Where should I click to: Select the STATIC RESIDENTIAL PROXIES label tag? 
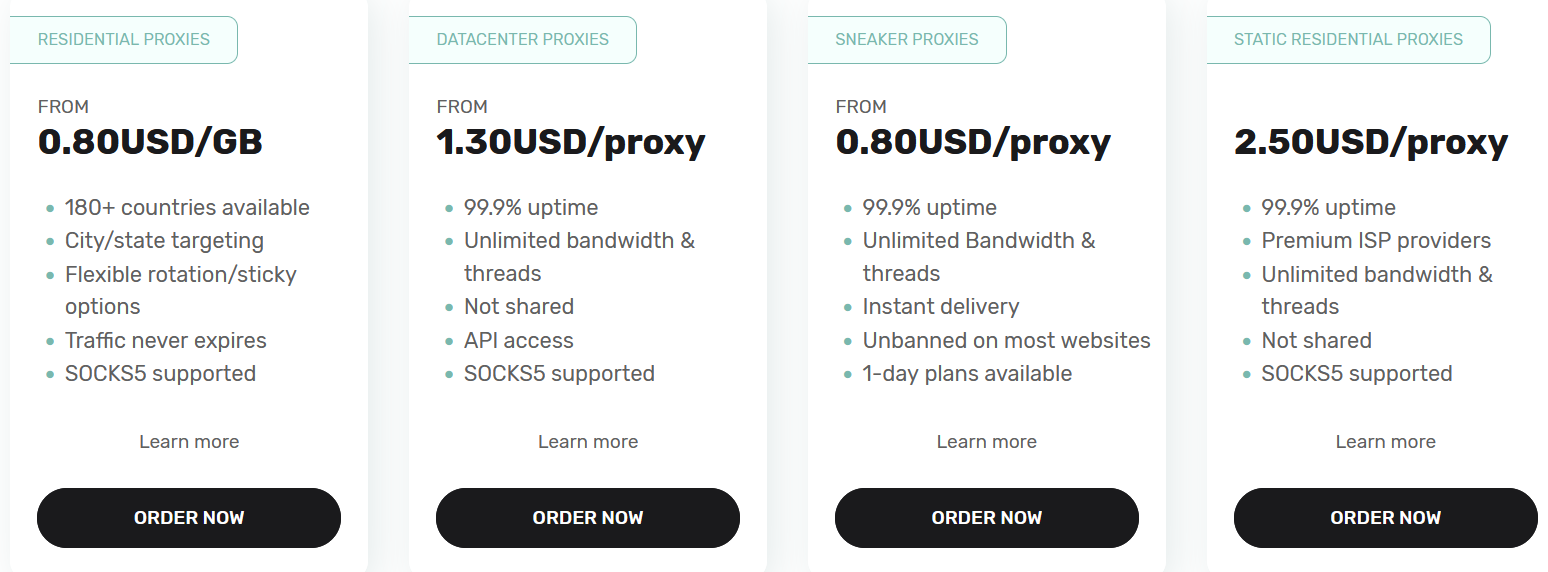(1348, 40)
